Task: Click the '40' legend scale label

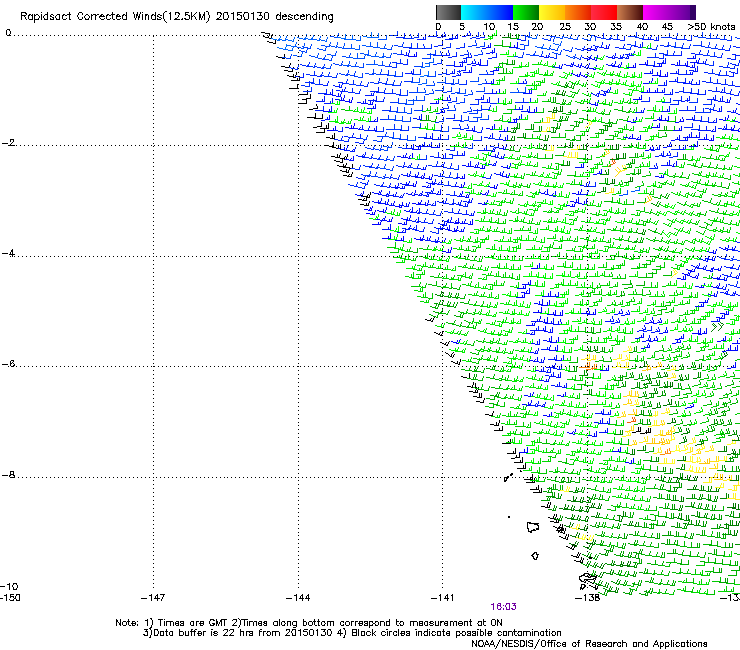Action: tap(642, 26)
